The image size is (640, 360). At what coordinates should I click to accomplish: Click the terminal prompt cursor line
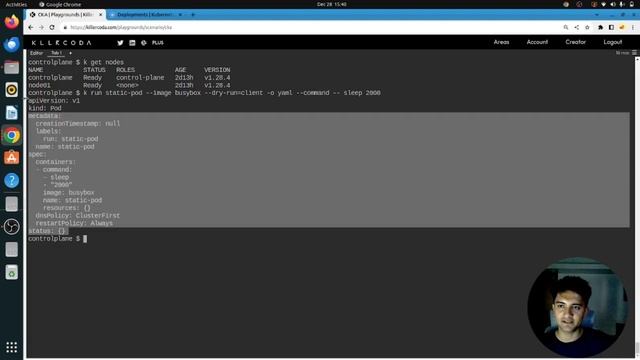(57, 239)
